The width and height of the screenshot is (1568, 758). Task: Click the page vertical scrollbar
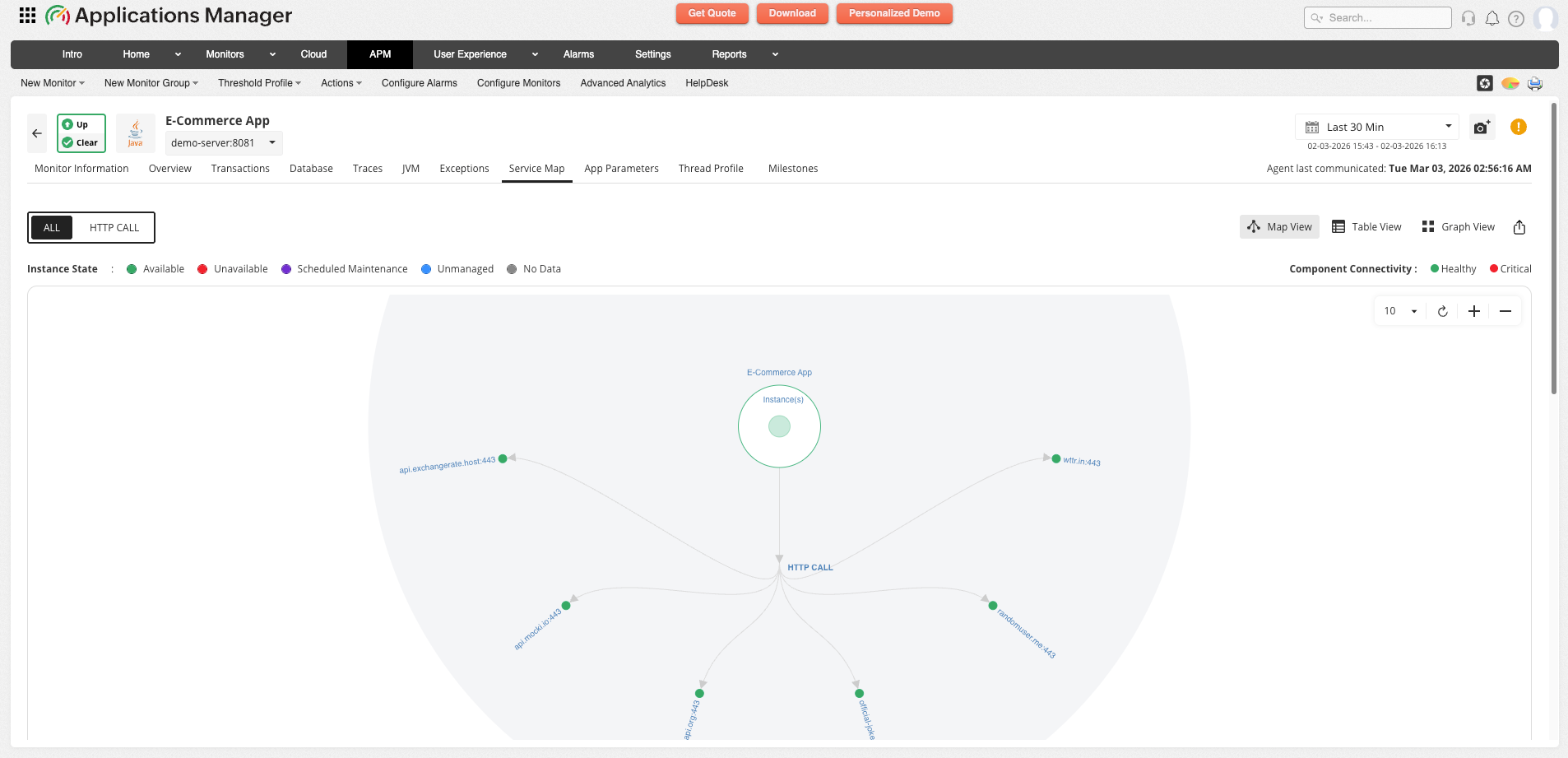1554,248
